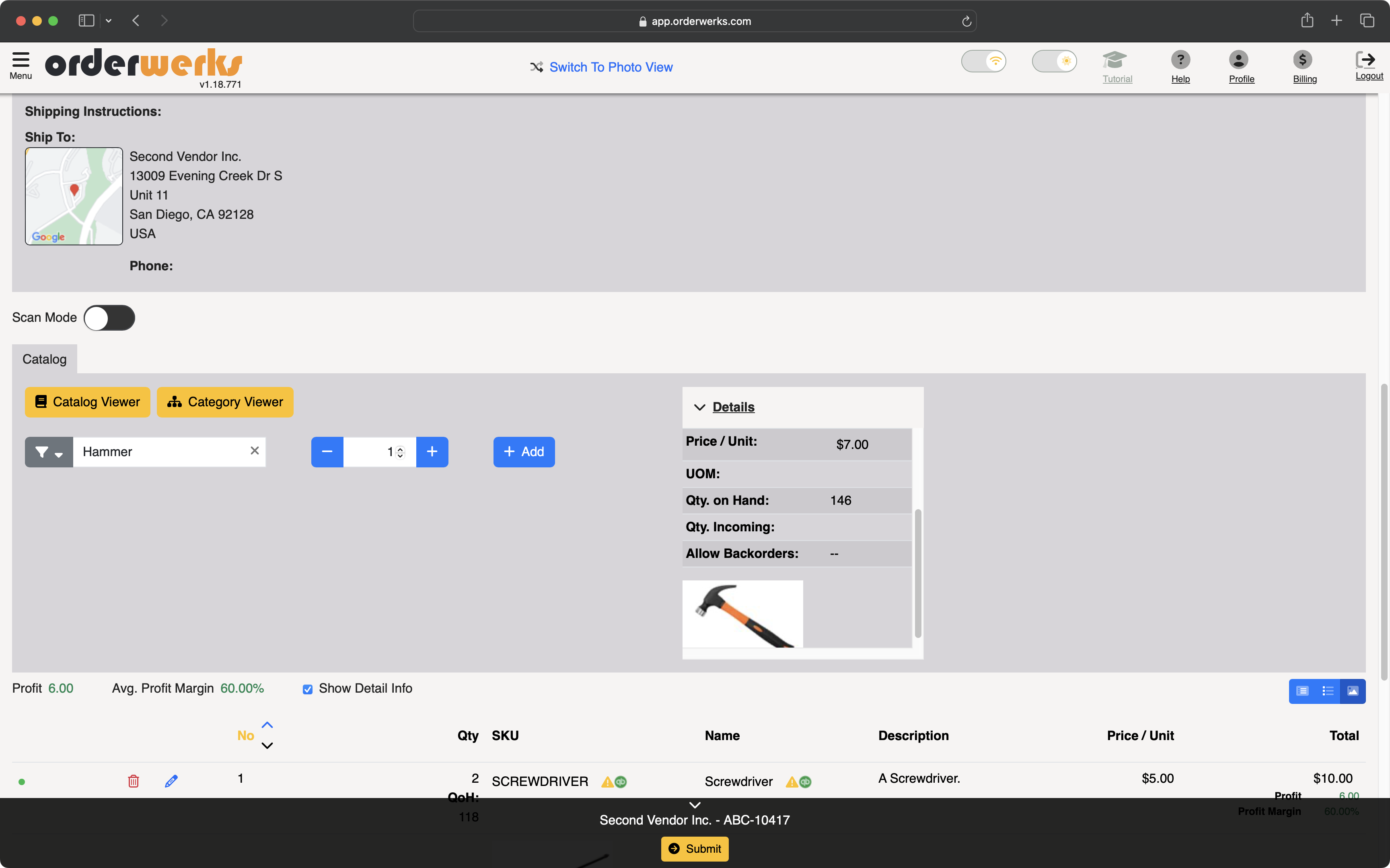Decrease quantity with minus button
Screen dimensions: 1390x868
point(327,452)
